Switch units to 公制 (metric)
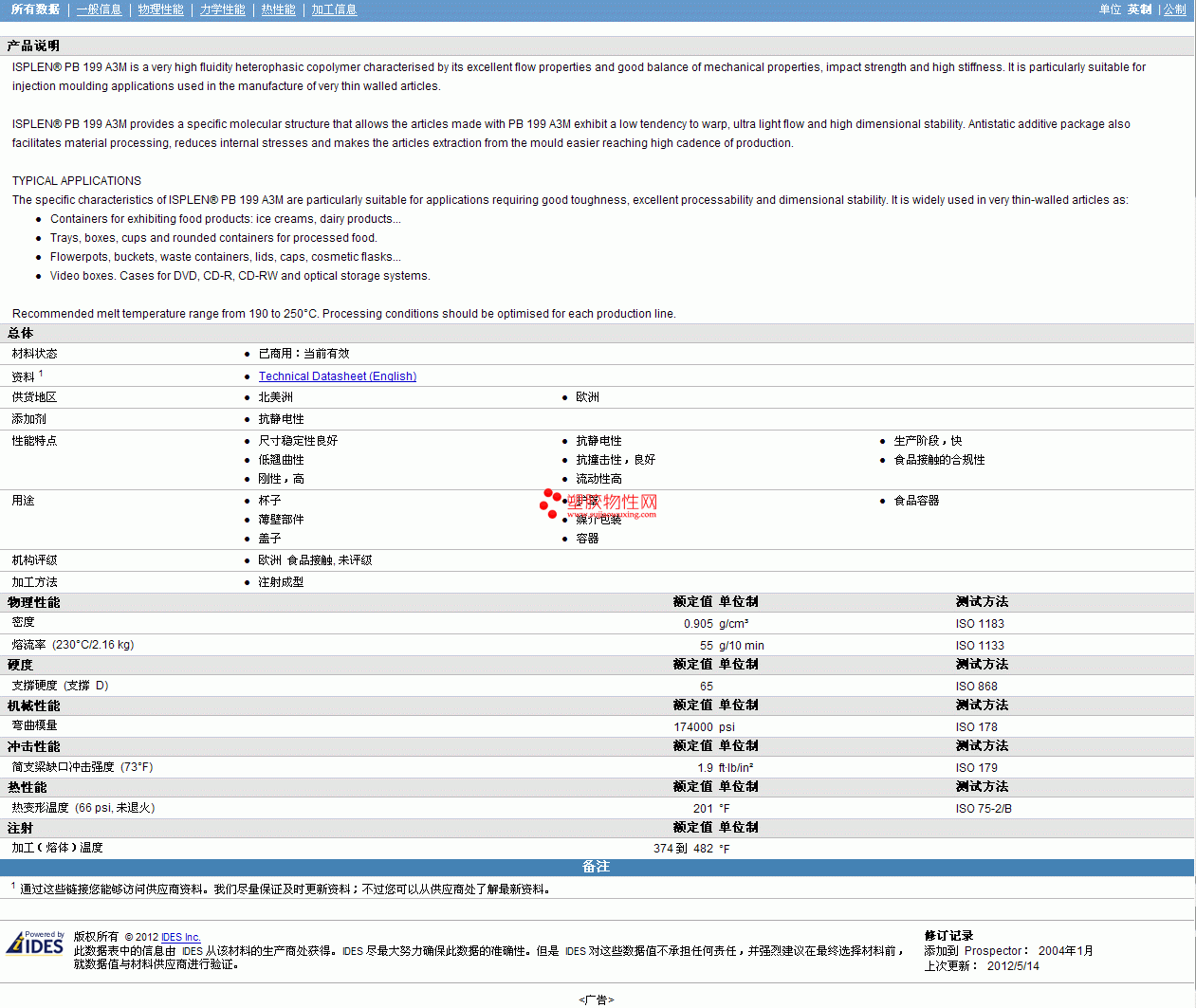 click(1174, 9)
